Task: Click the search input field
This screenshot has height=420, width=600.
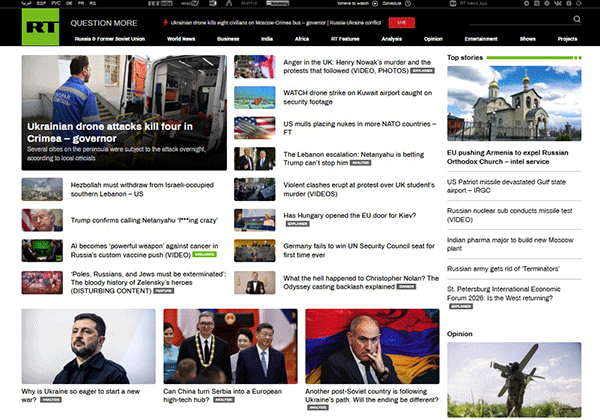Action: pyautogui.click(x=520, y=20)
